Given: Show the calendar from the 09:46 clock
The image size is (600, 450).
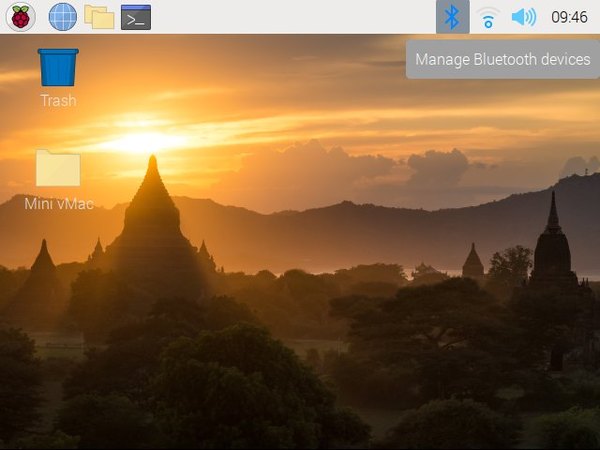Looking at the screenshot, I should (569, 17).
